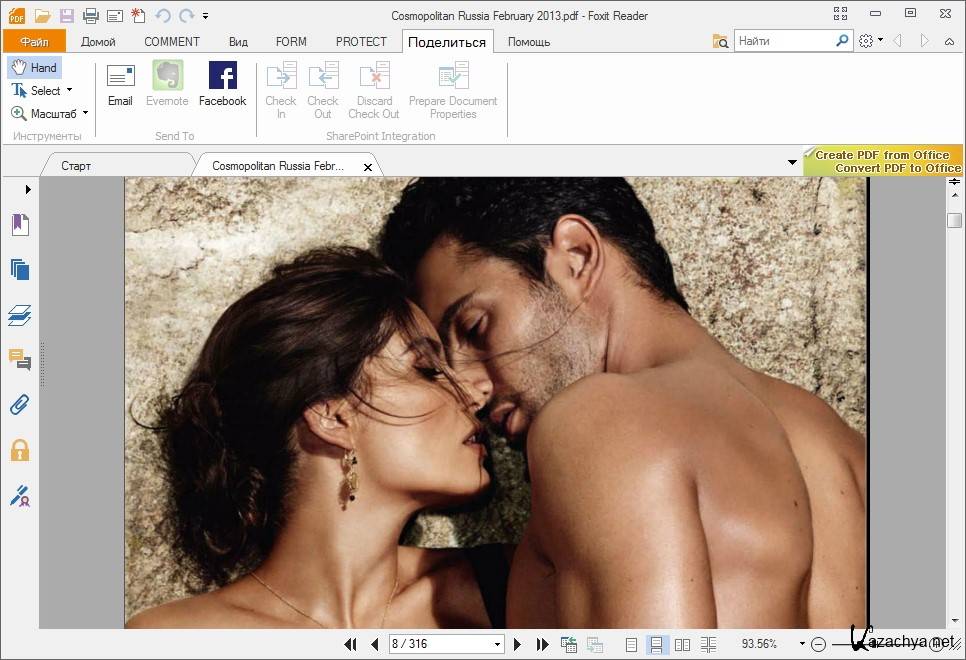Show the Attachments paperclip panel
Screen dimensions: 966x660
pos(20,404)
